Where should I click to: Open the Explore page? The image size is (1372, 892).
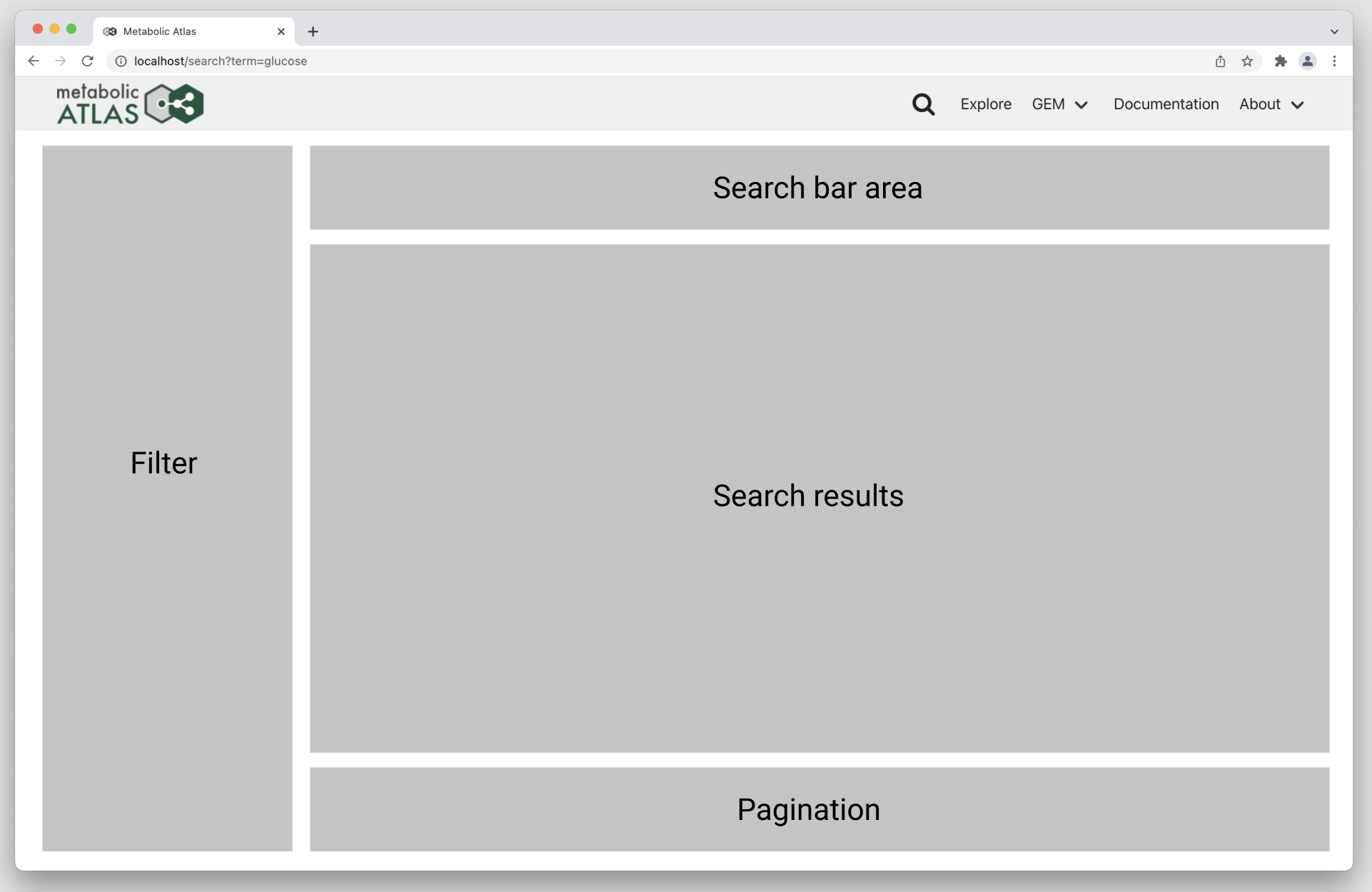point(985,104)
